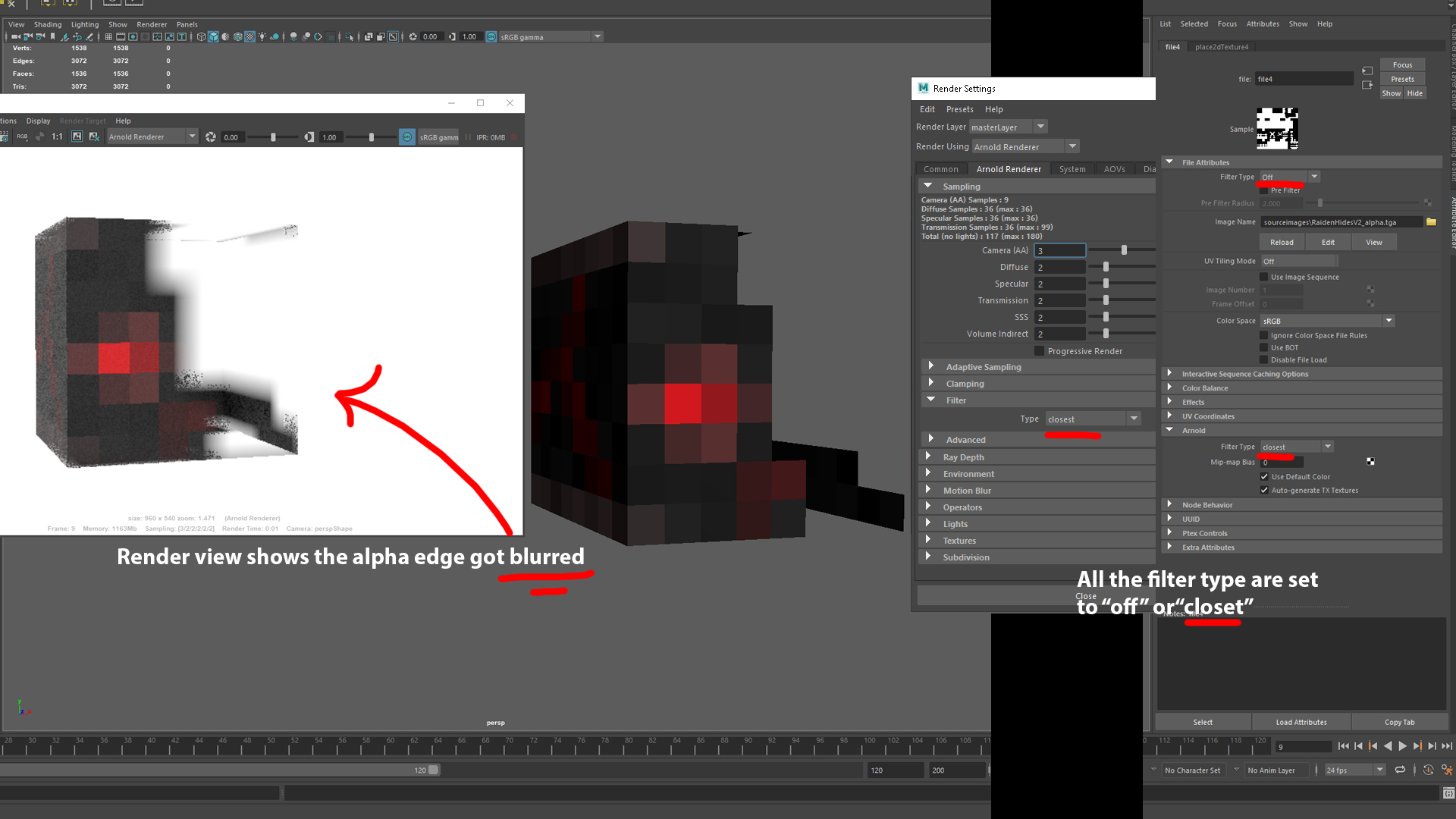Toggle the default scene lighting bulb icon

(262, 36)
